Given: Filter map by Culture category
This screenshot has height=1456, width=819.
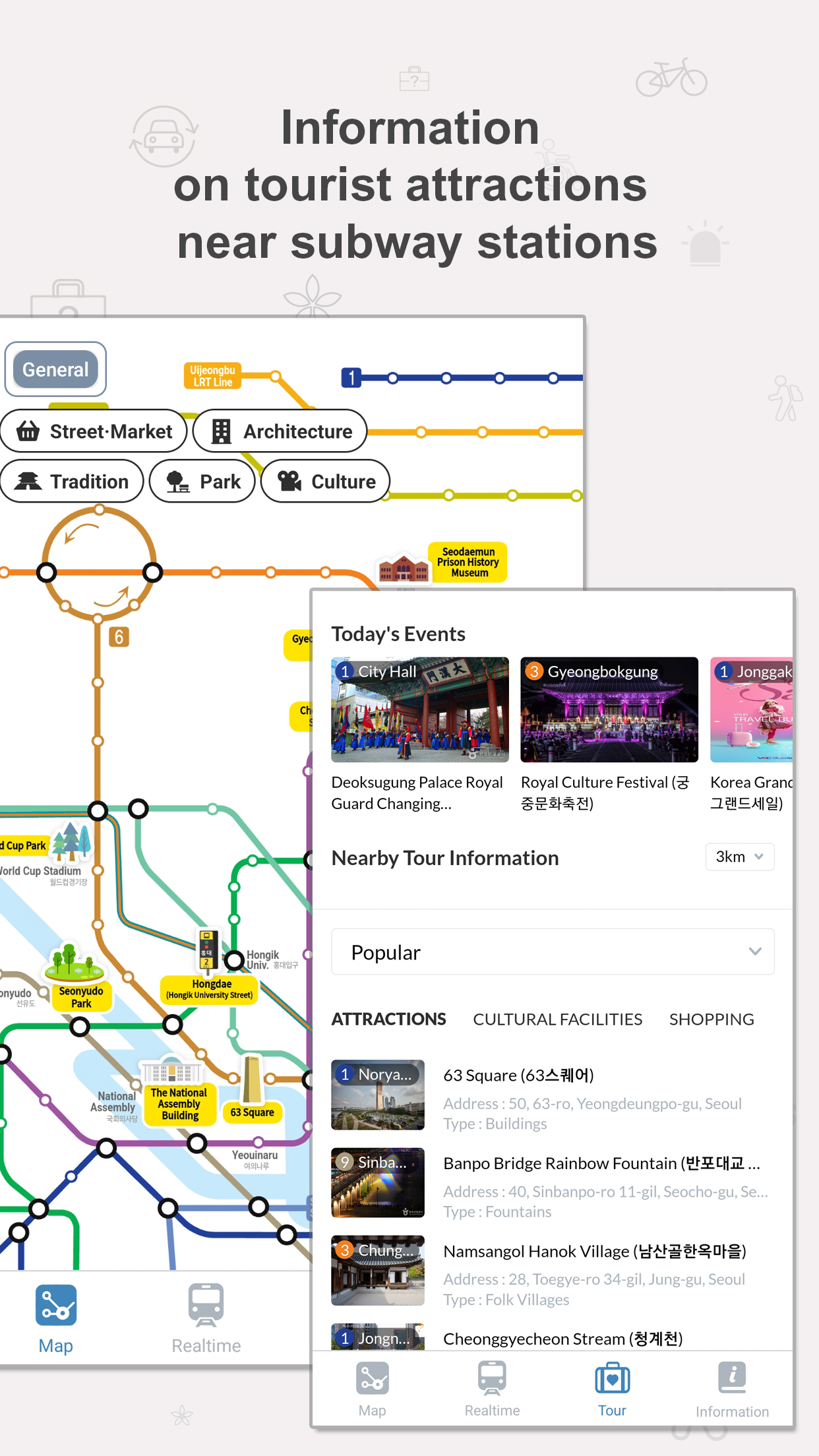Looking at the screenshot, I should (326, 481).
